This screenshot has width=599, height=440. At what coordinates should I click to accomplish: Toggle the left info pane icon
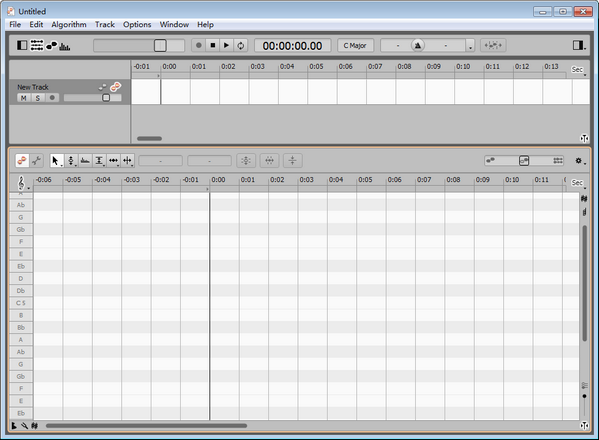22,45
